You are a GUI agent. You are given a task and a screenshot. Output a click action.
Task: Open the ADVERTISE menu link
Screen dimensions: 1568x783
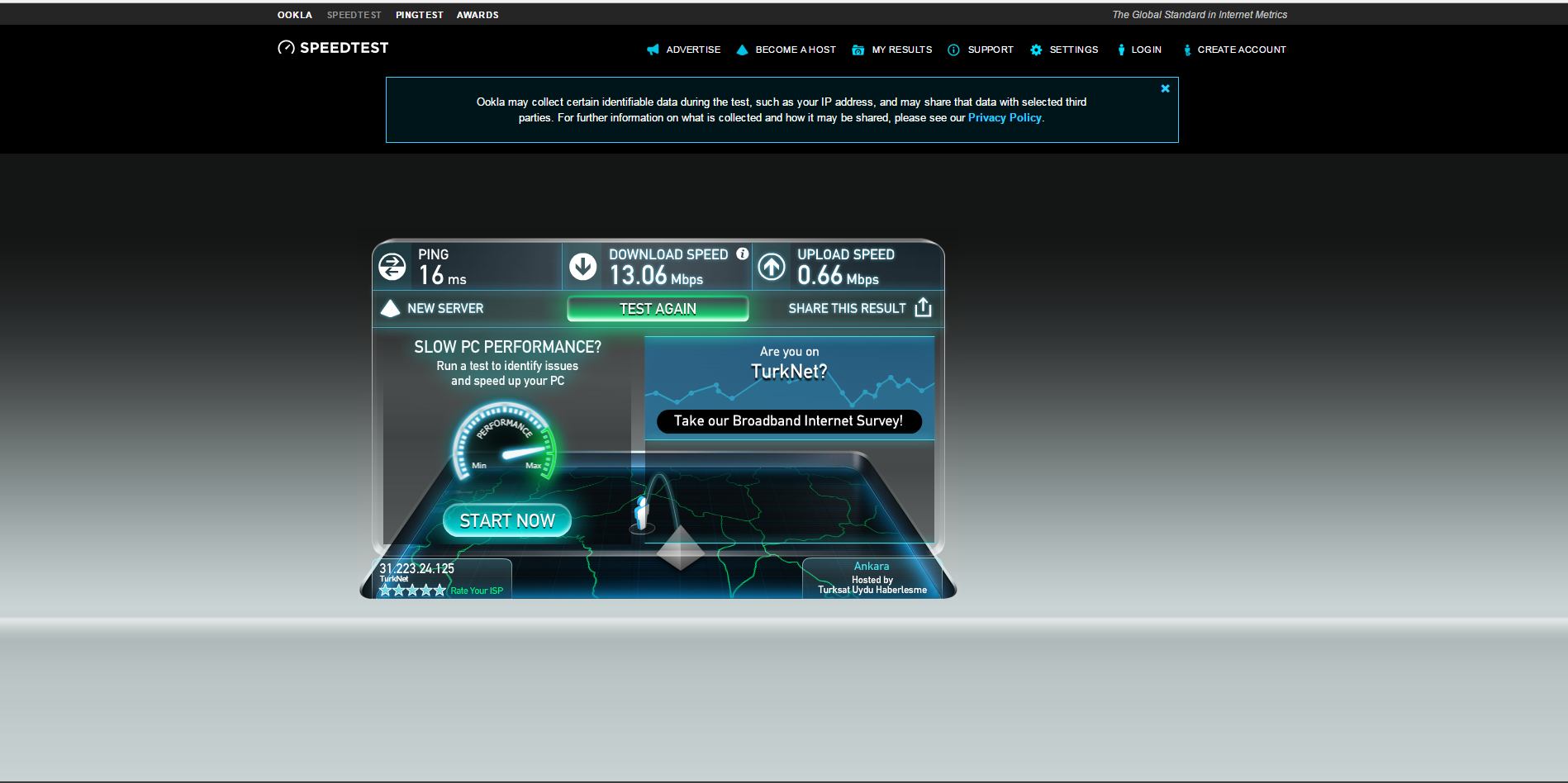click(x=693, y=50)
